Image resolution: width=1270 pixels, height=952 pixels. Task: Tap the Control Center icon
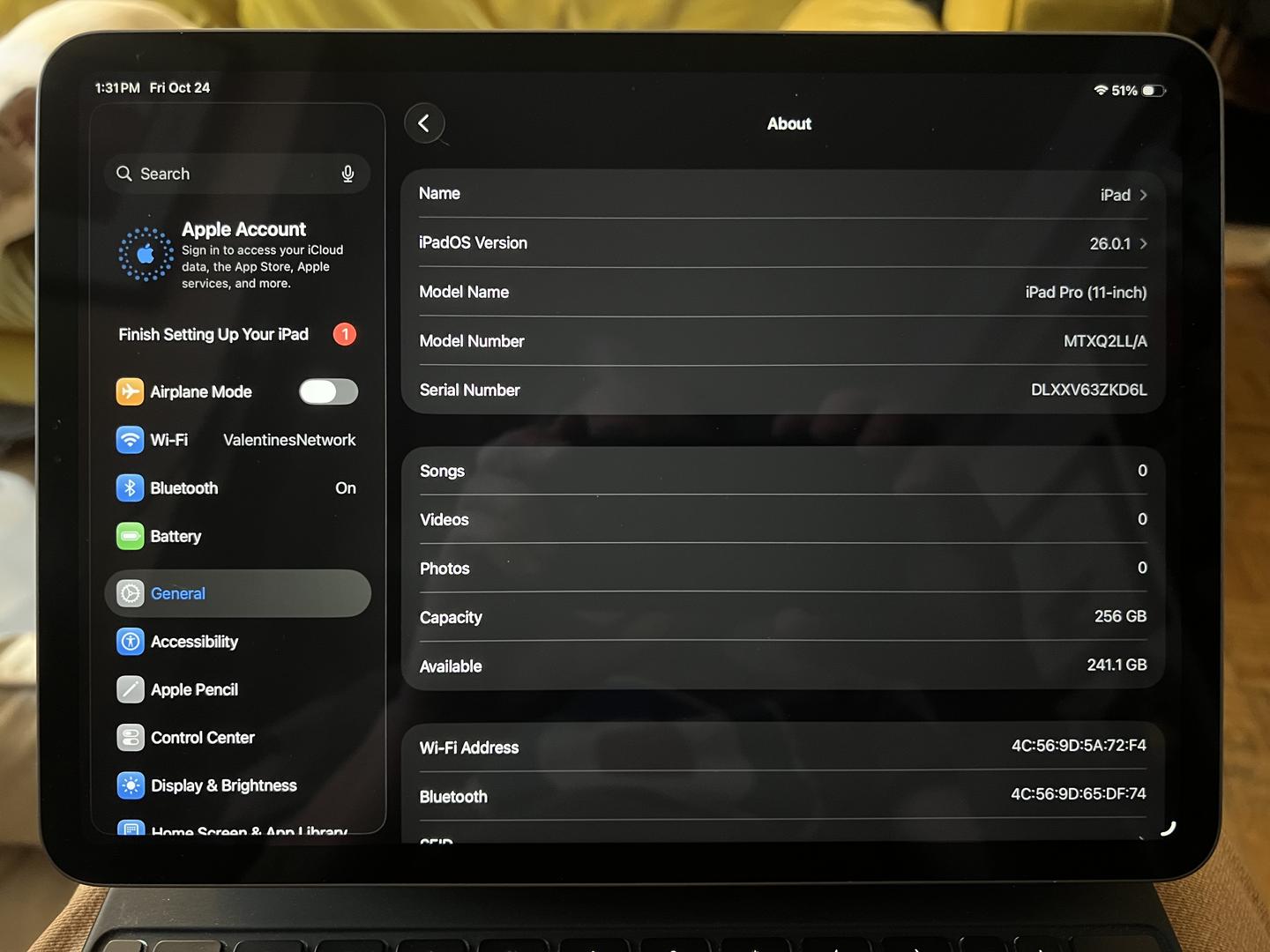pyautogui.click(x=131, y=738)
